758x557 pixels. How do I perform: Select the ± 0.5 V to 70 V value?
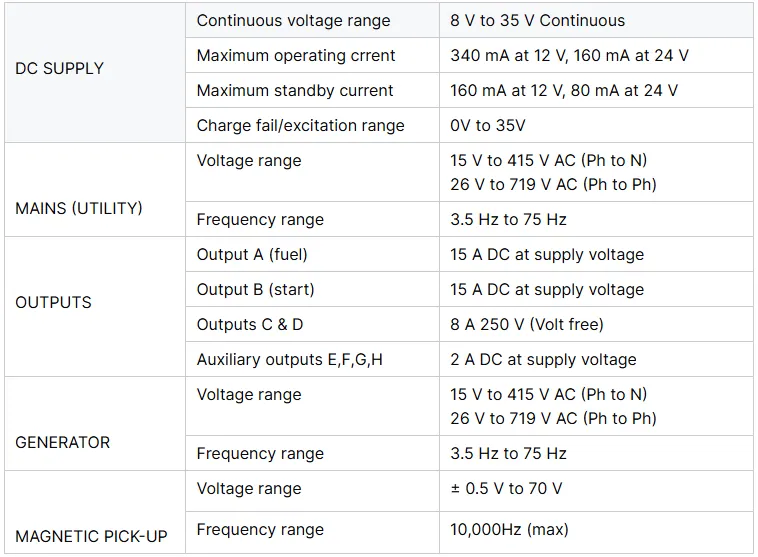pyautogui.click(x=506, y=488)
